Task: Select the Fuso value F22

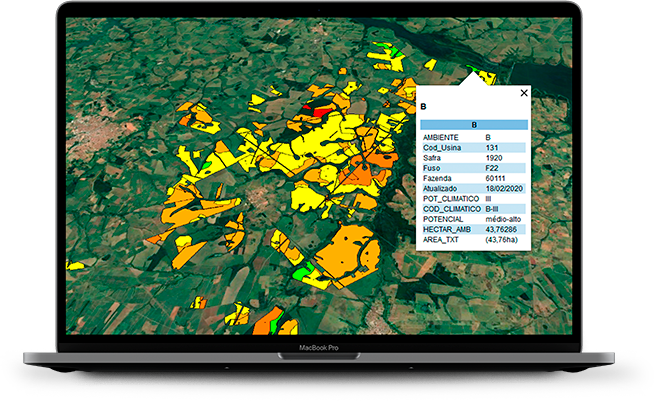Action: [492, 168]
